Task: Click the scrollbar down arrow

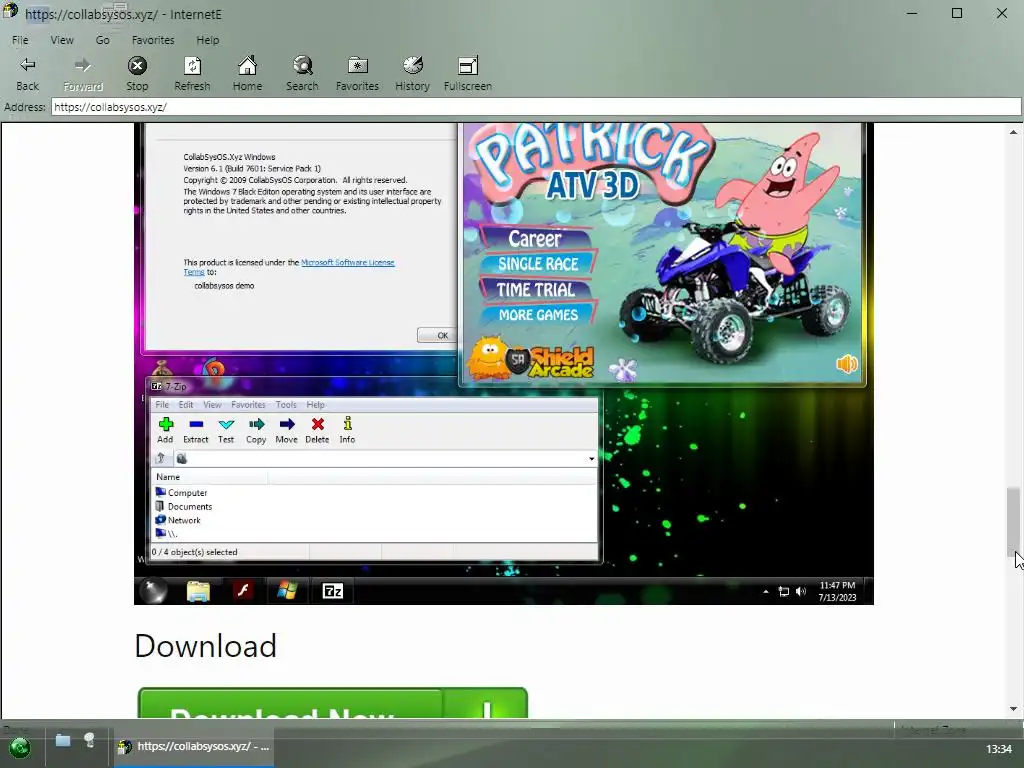Action: pyautogui.click(x=1013, y=709)
